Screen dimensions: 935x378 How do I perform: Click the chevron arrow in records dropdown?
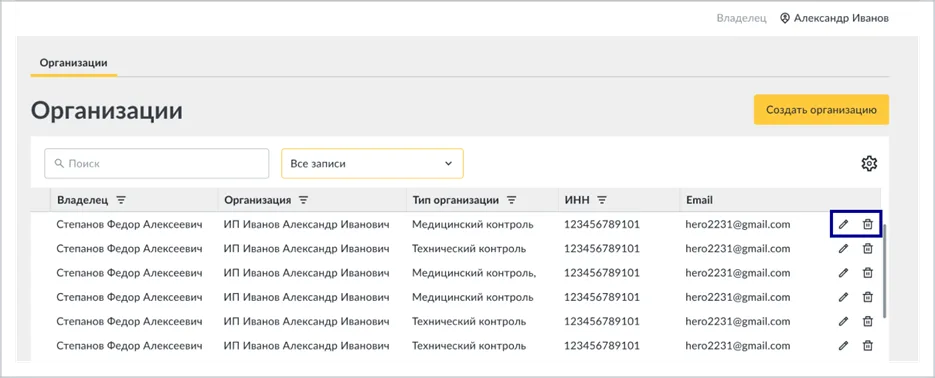(448, 163)
